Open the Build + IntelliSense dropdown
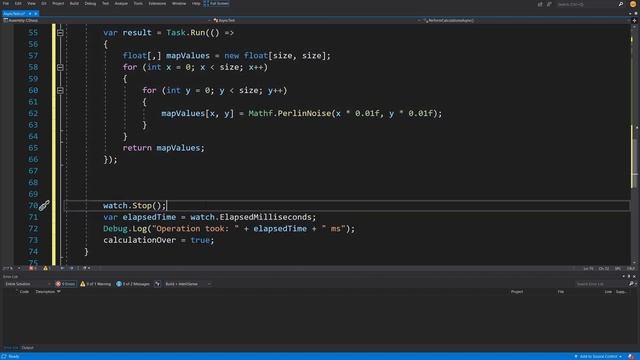640x360 pixels. pyautogui.click(x=188, y=284)
